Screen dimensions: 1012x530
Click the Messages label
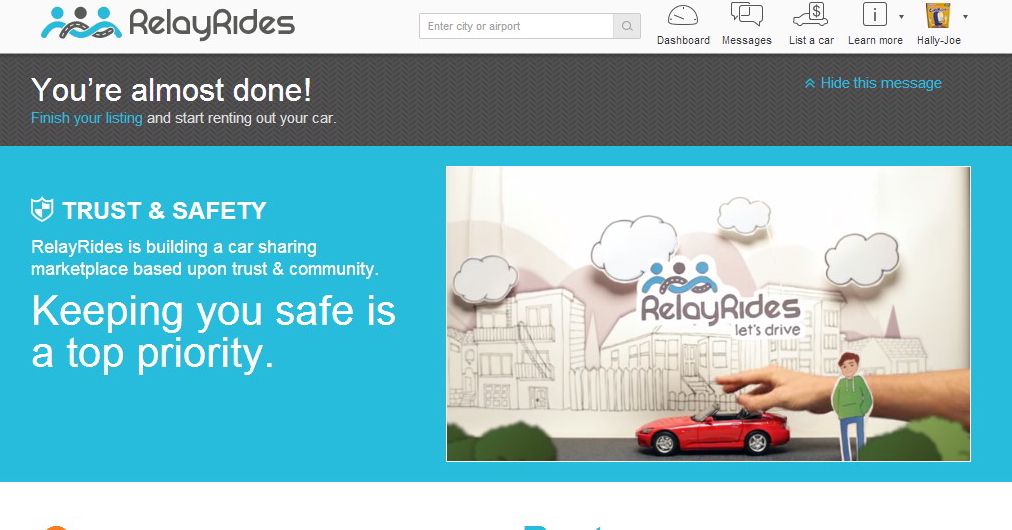pos(747,40)
